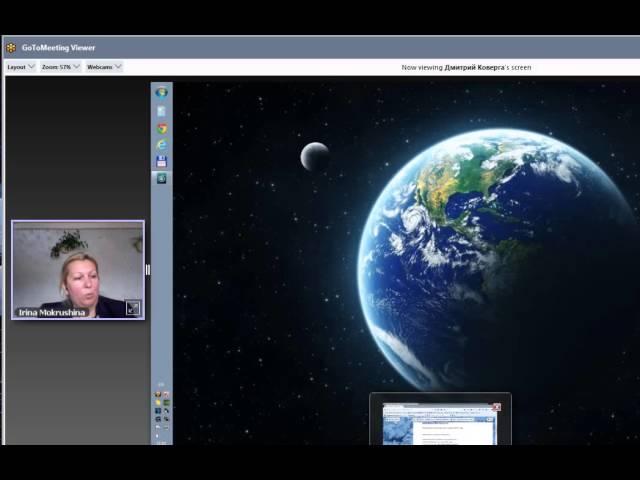
Task: Select the active highlighted app in the taskbar
Action: coord(161,178)
